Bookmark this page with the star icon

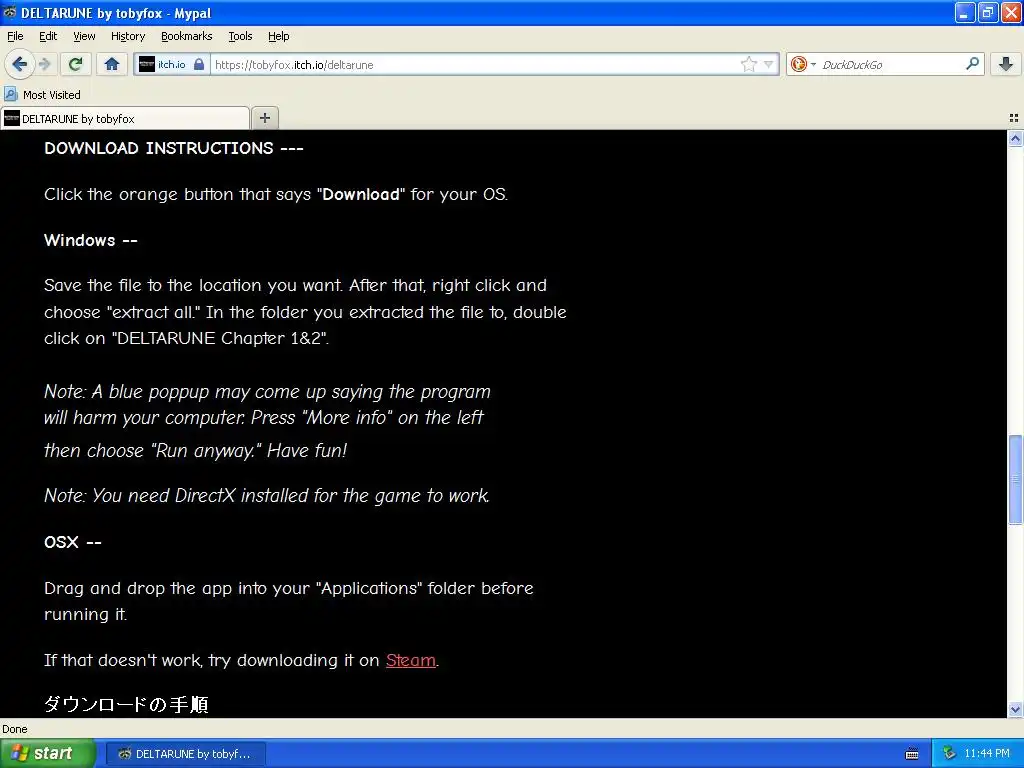748,64
